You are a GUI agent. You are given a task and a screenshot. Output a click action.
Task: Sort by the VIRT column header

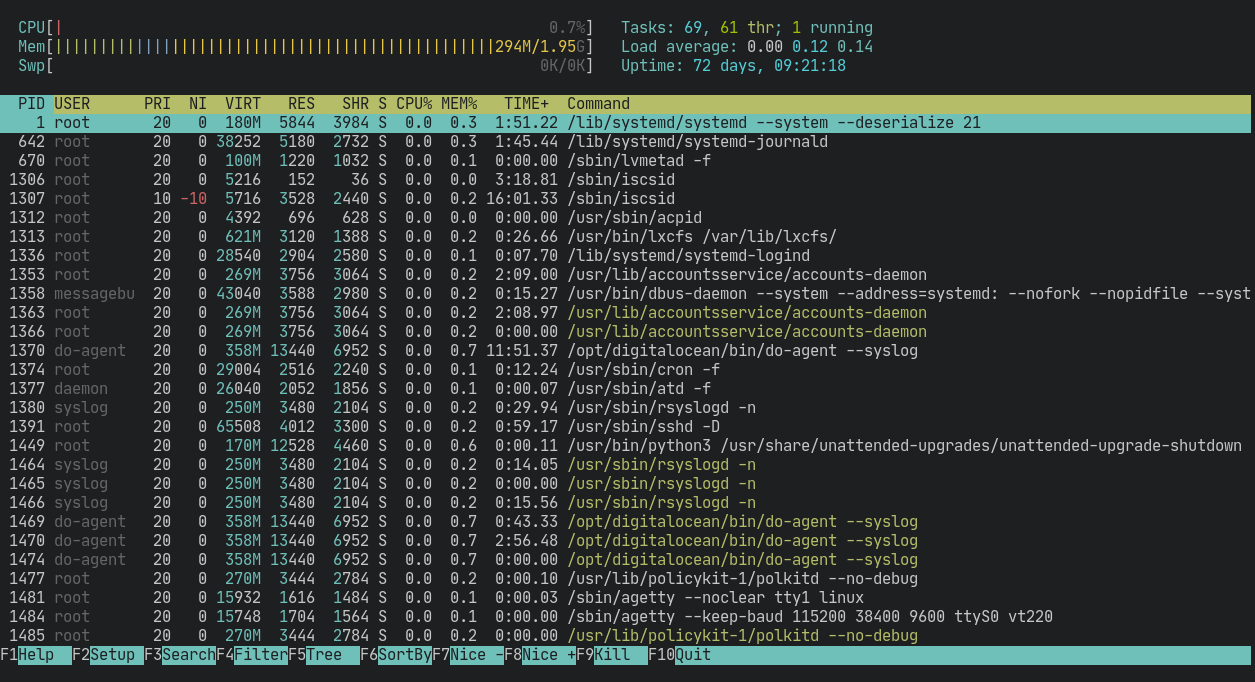243,104
